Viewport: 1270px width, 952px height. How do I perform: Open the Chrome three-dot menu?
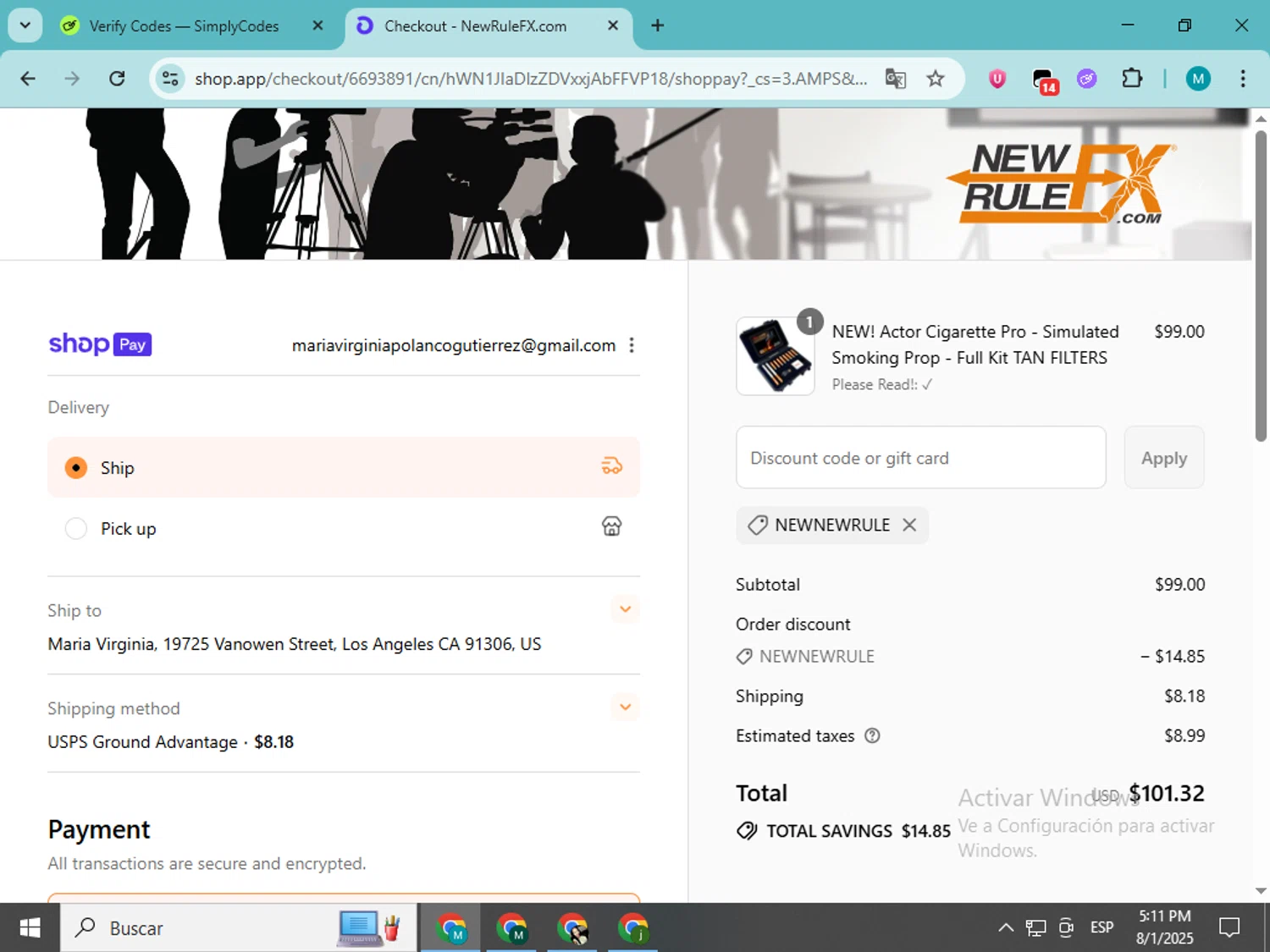coord(1242,79)
